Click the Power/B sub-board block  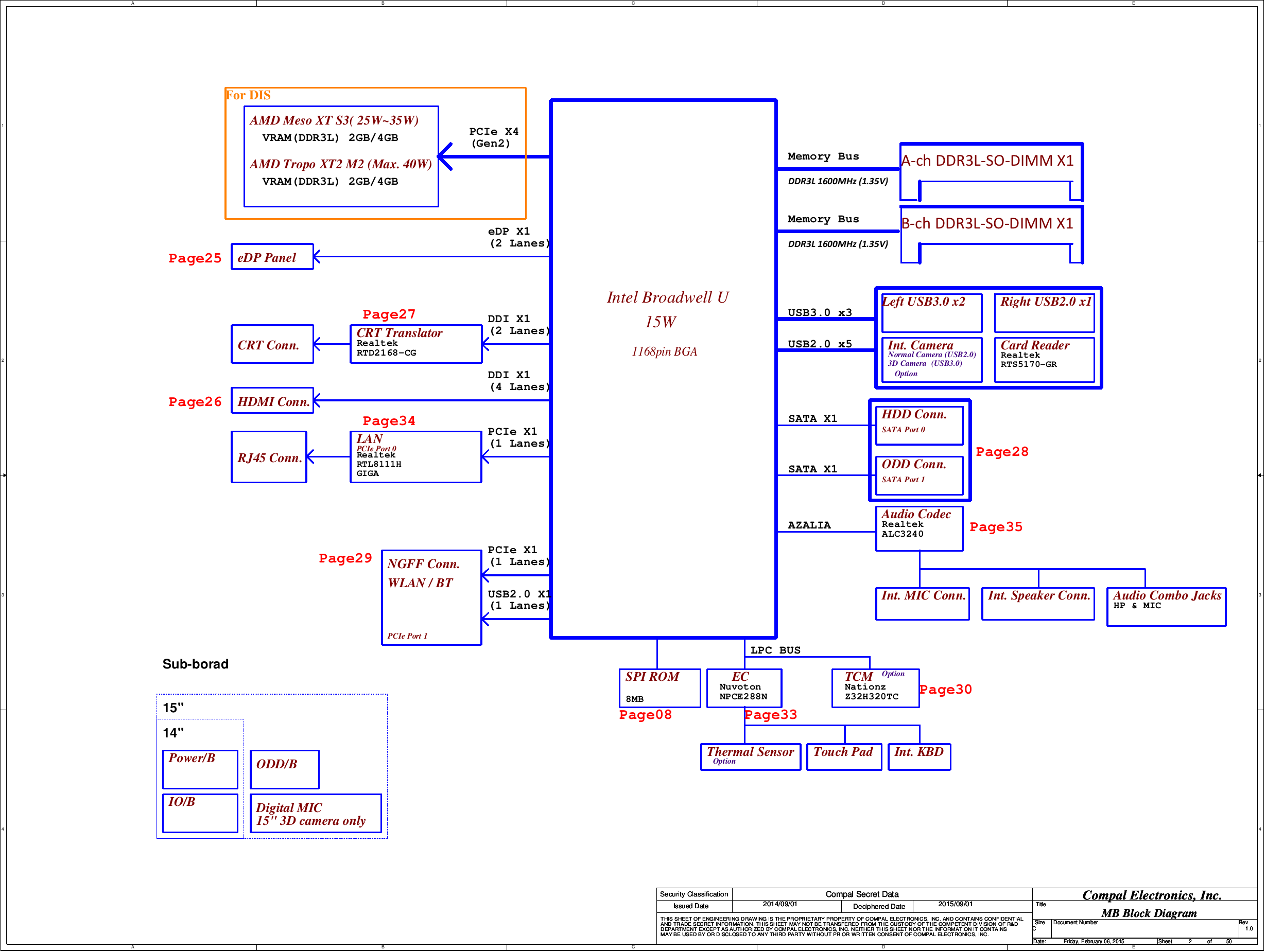(x=200, y=769)
